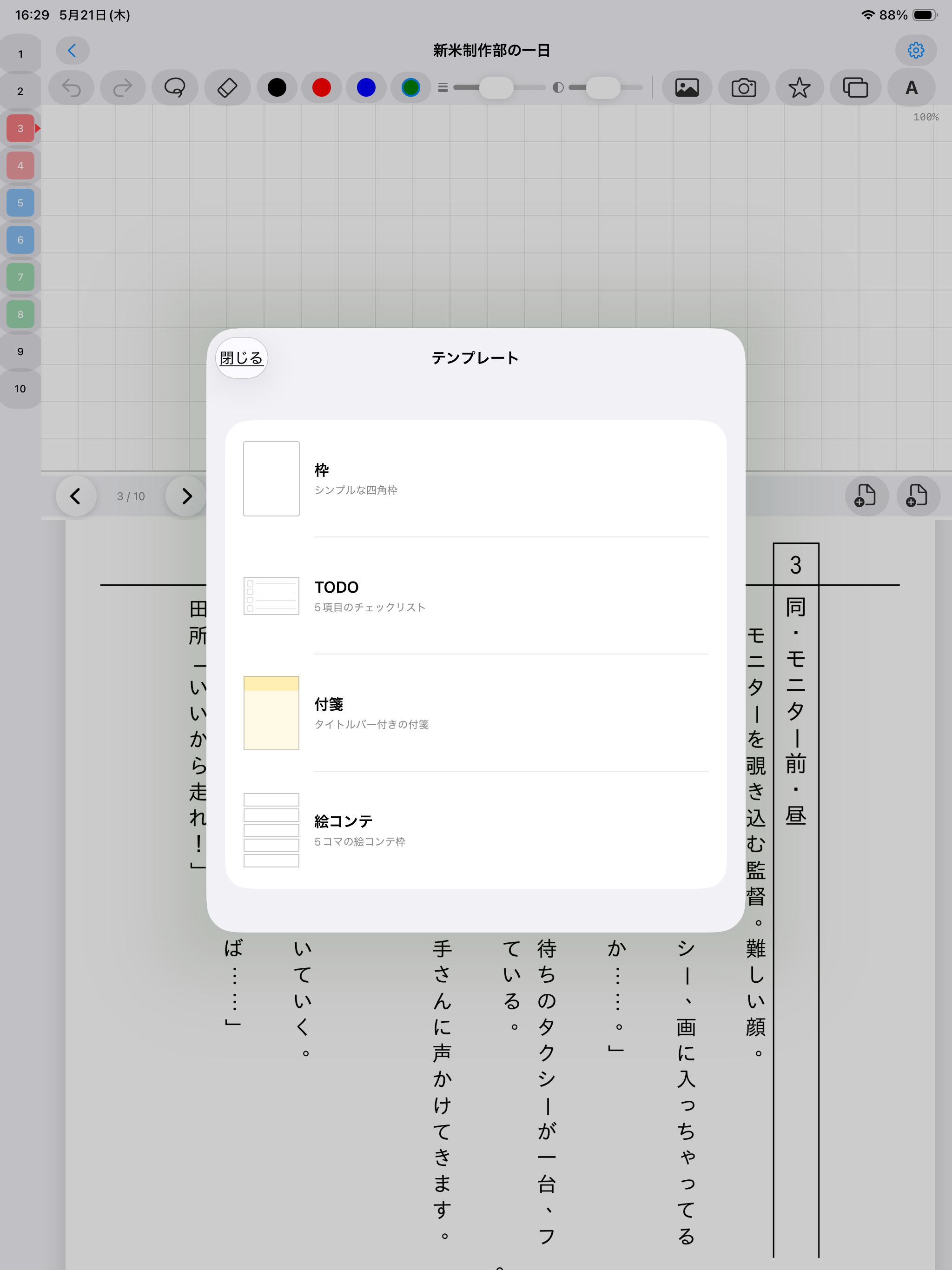Tap the battery status icon
The height and width of the screenshot is (1270, 952).
[x=925, y=15]
